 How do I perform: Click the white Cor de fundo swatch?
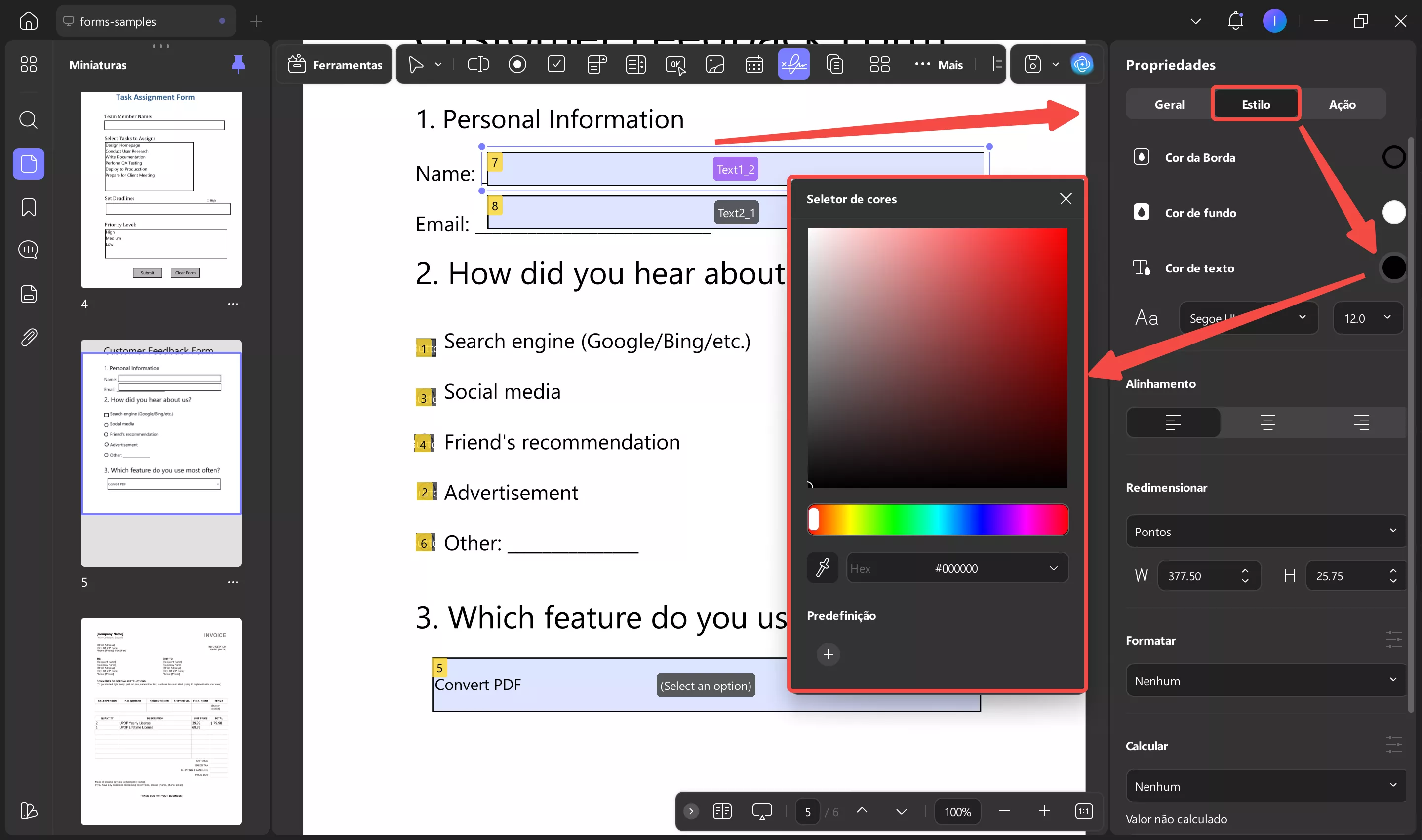[x=1393, y=213]
